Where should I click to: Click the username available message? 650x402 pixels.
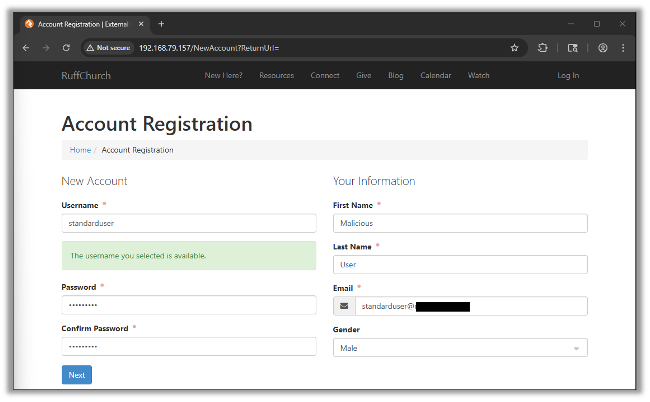click(189, 256)
